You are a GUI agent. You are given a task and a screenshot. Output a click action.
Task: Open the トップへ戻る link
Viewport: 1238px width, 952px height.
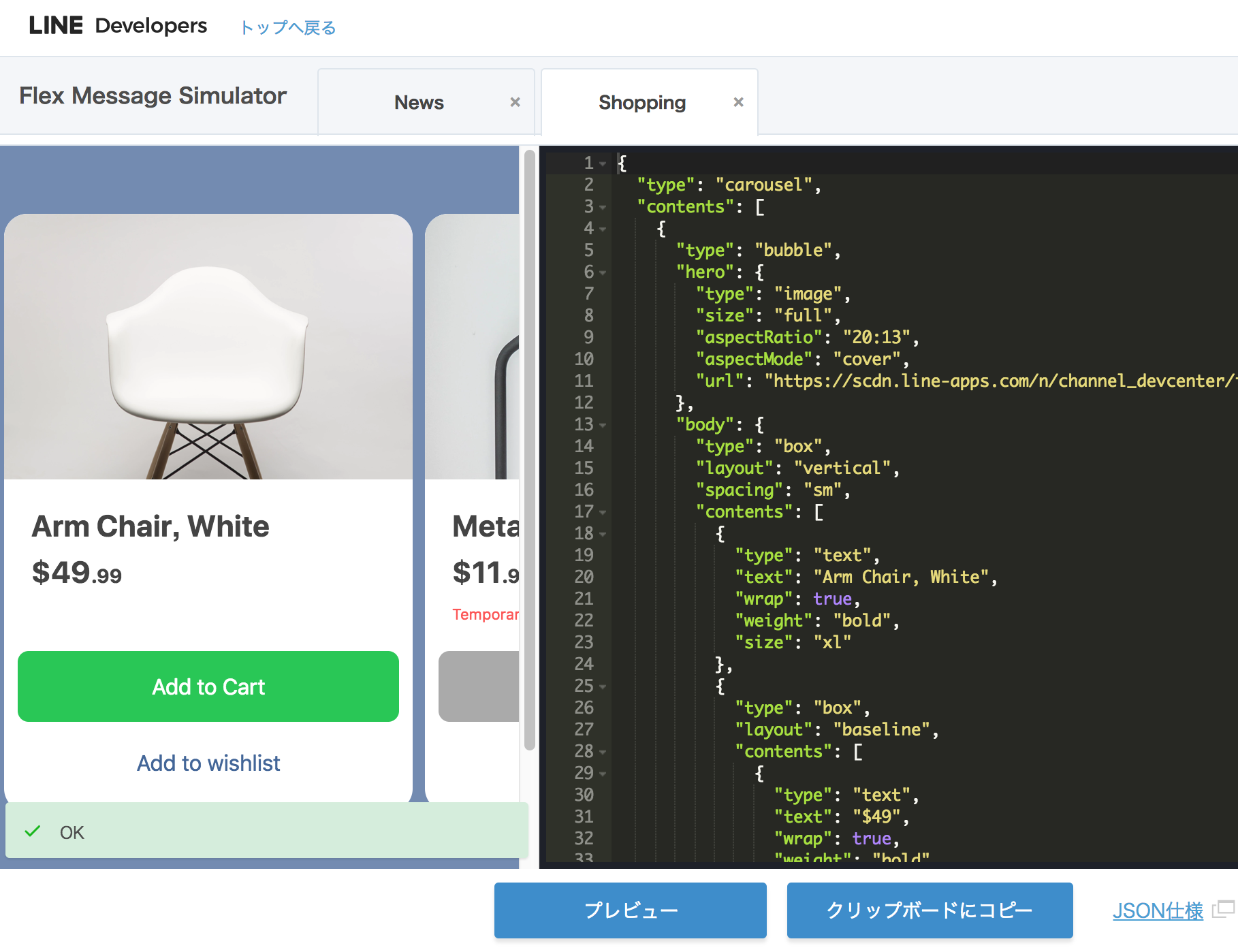[287, 27]
